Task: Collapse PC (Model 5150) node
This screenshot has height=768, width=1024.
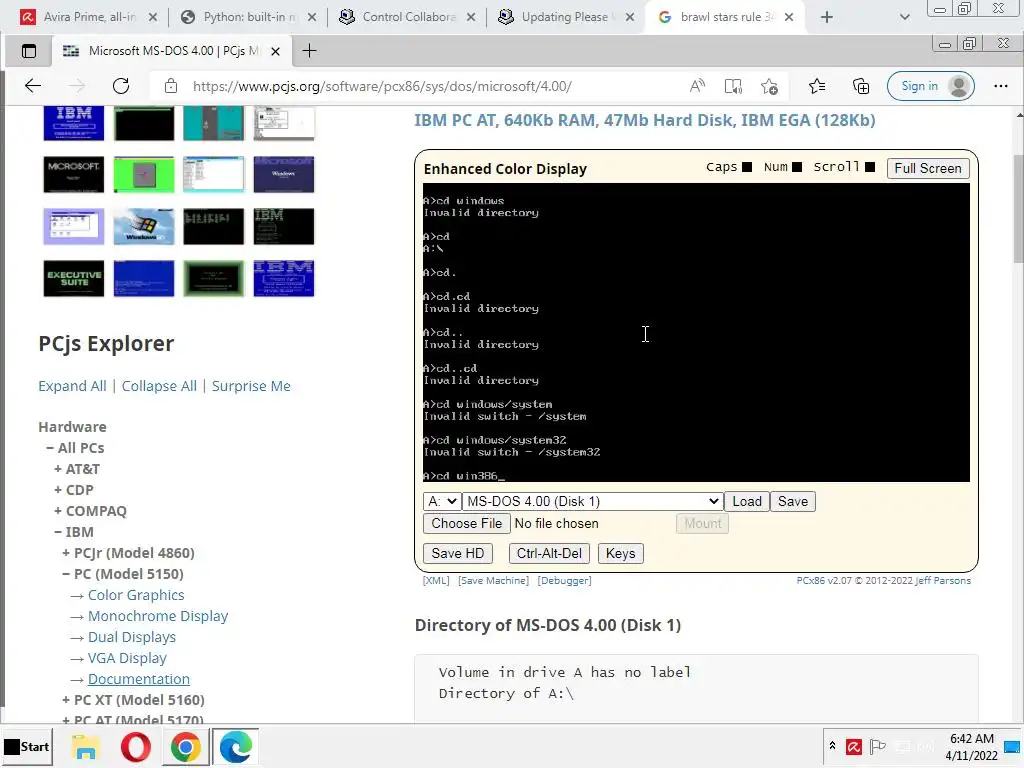Action: pos(66,574)
